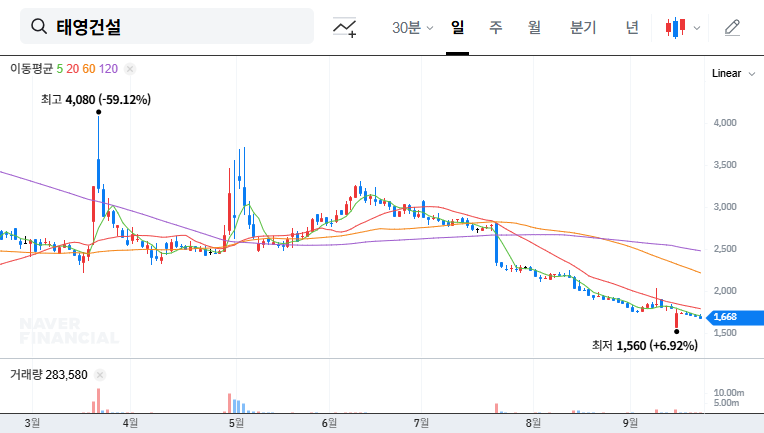Switch to the 일 daily tab
The height and width of the screenshot is (433, 764).
[x=458, y=27]
